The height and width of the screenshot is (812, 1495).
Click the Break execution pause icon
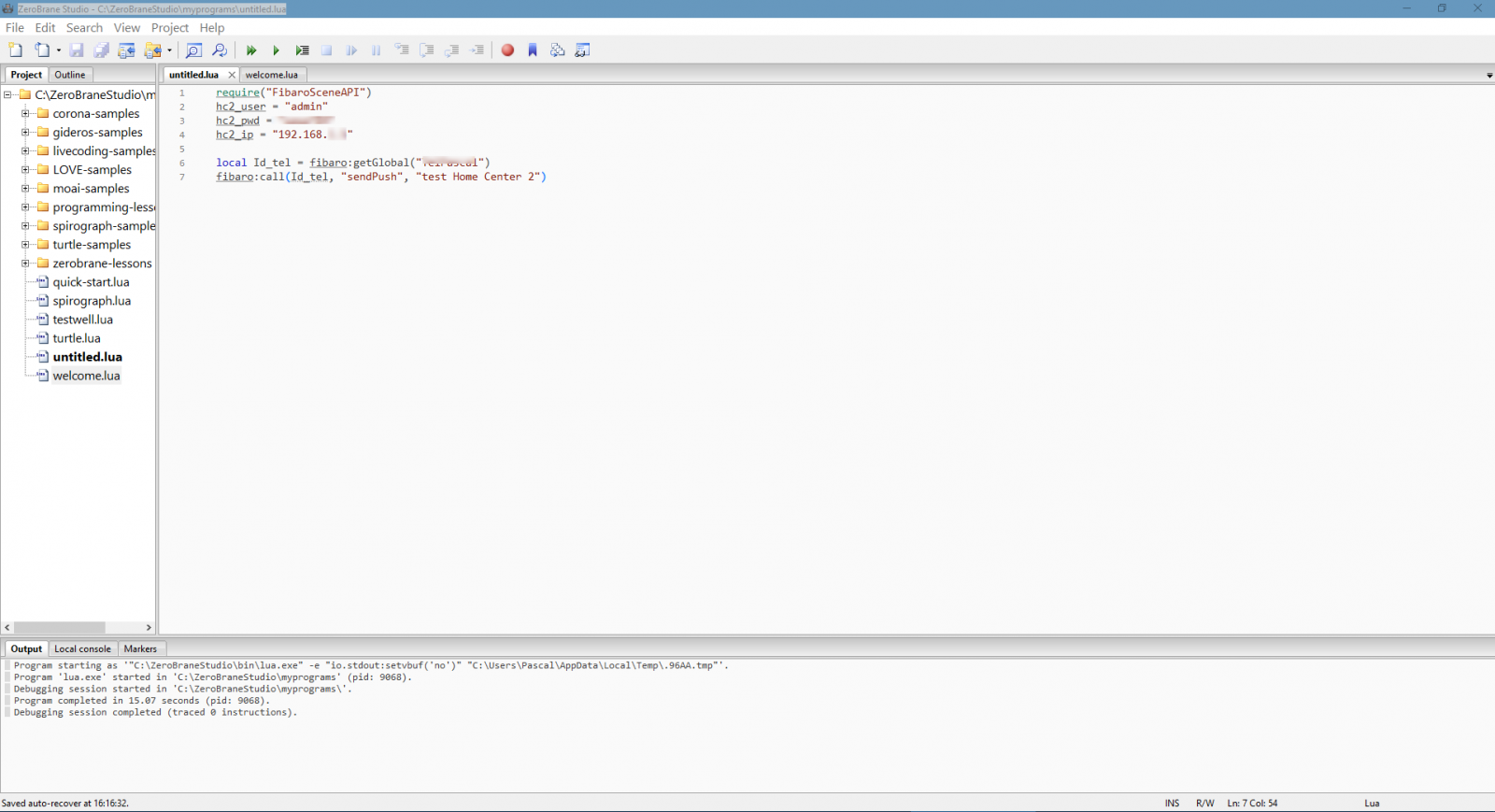377,50
